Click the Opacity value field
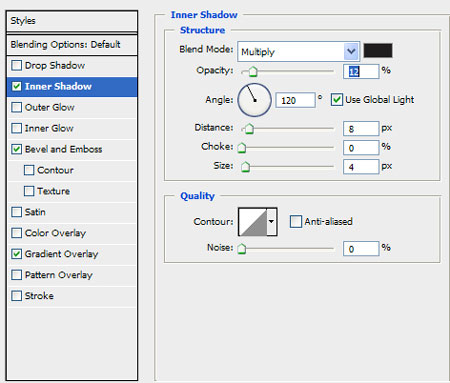 361,71
